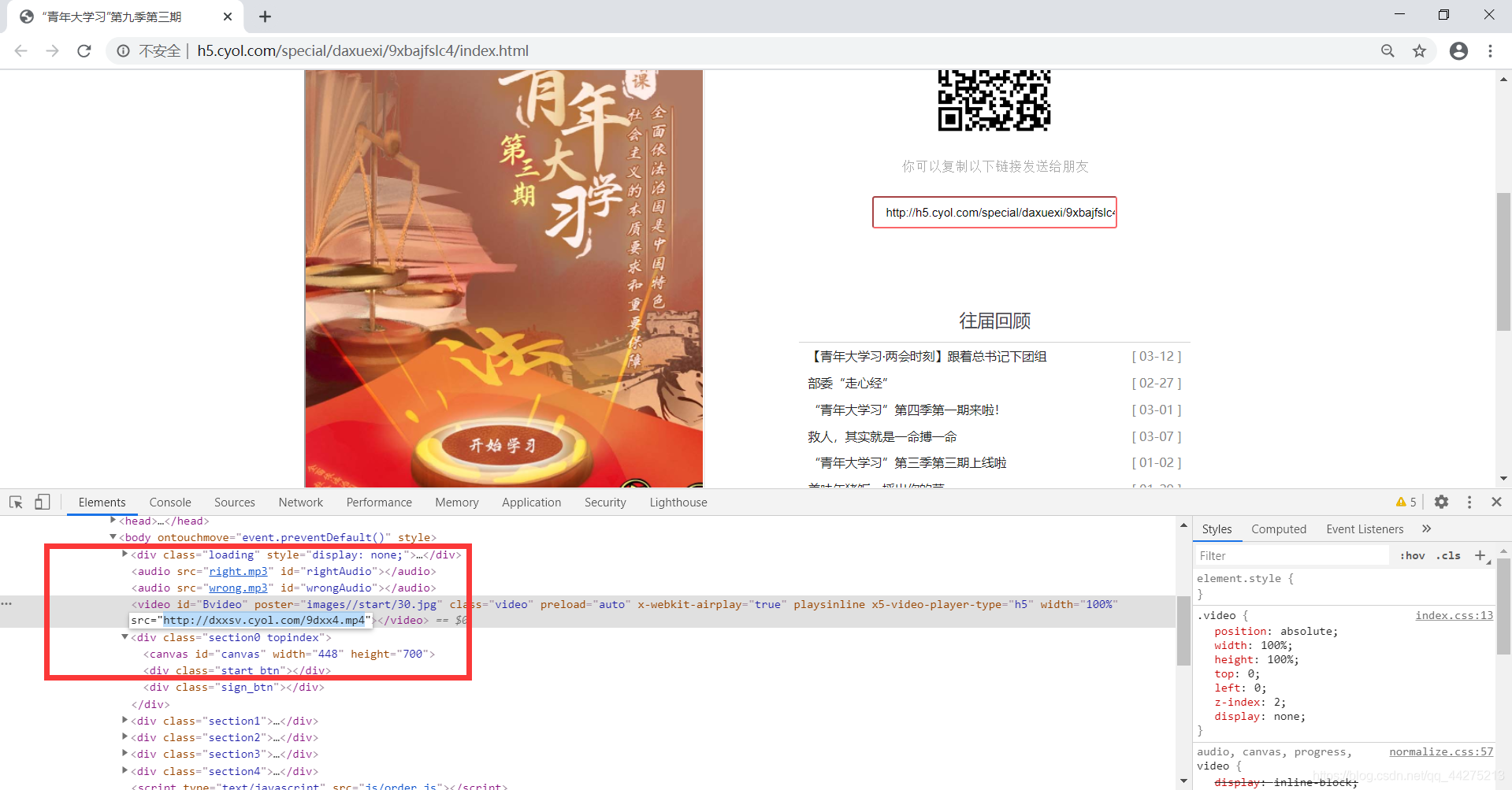The height and width of the screenshot is (790, 1512).
Task: Select the div class sign_btn row
Action: (234, 687)
